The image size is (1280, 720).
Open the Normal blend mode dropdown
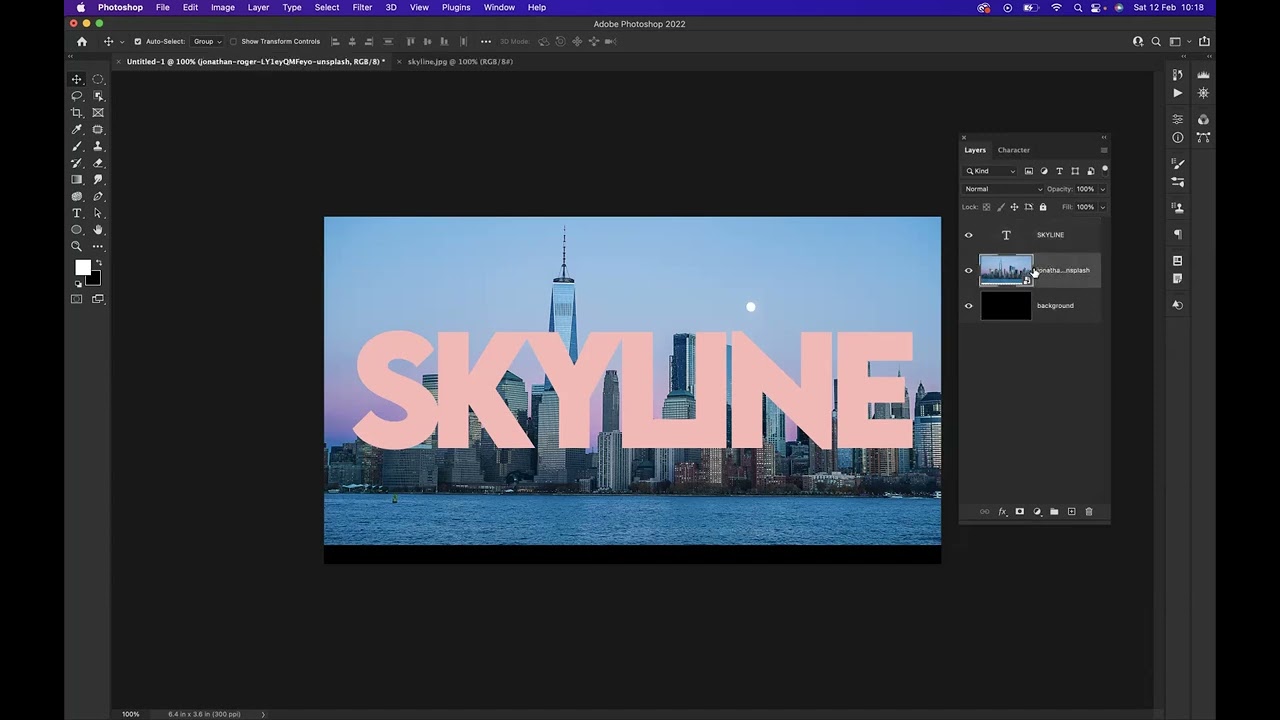pyautogui.click(x=1003, y=189)
